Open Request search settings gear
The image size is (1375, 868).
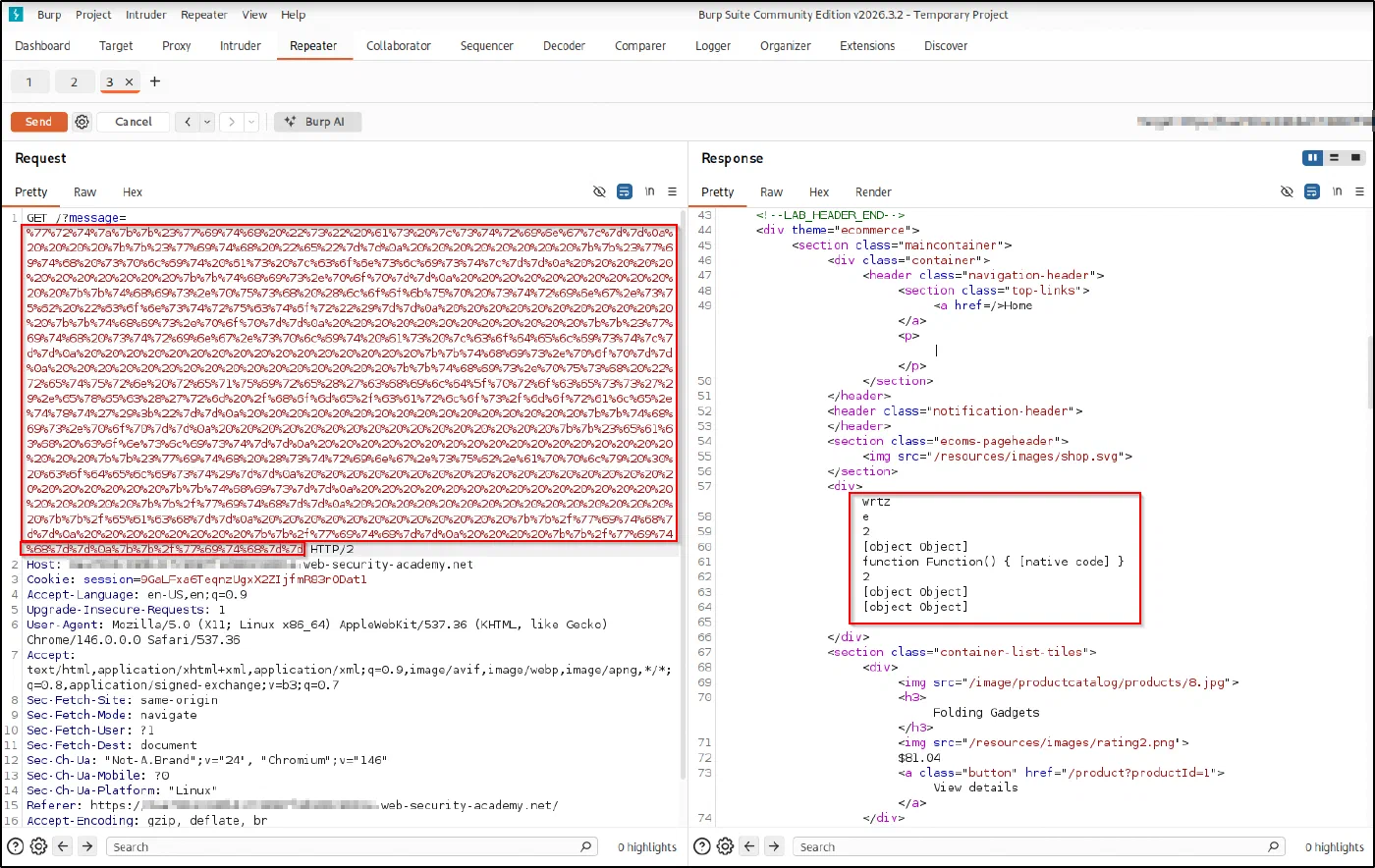click(x=39, y=846)
